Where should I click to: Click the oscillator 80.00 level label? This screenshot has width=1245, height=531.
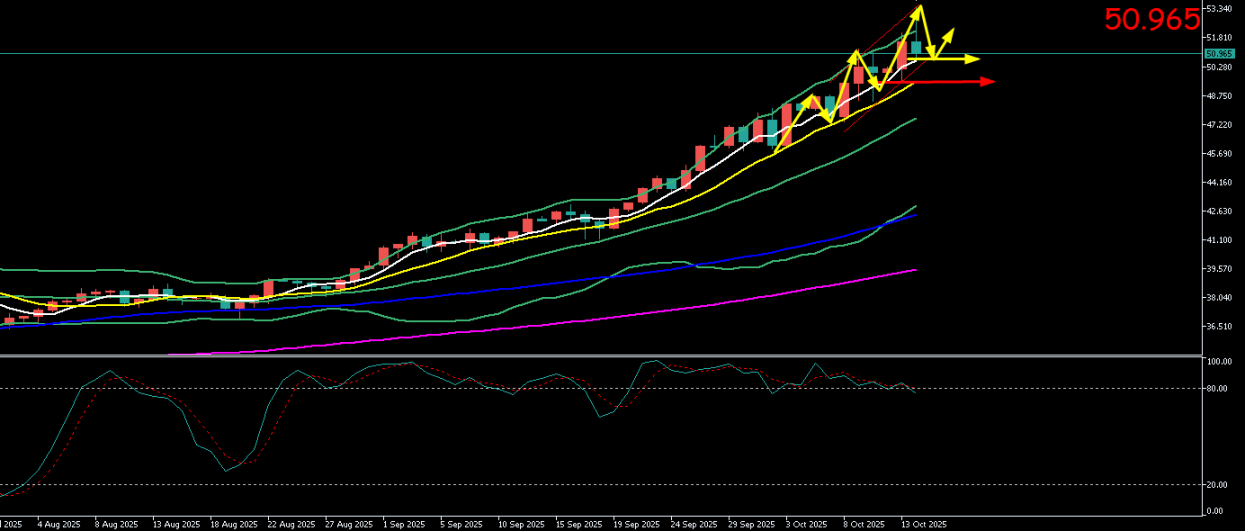[1218, 389]
